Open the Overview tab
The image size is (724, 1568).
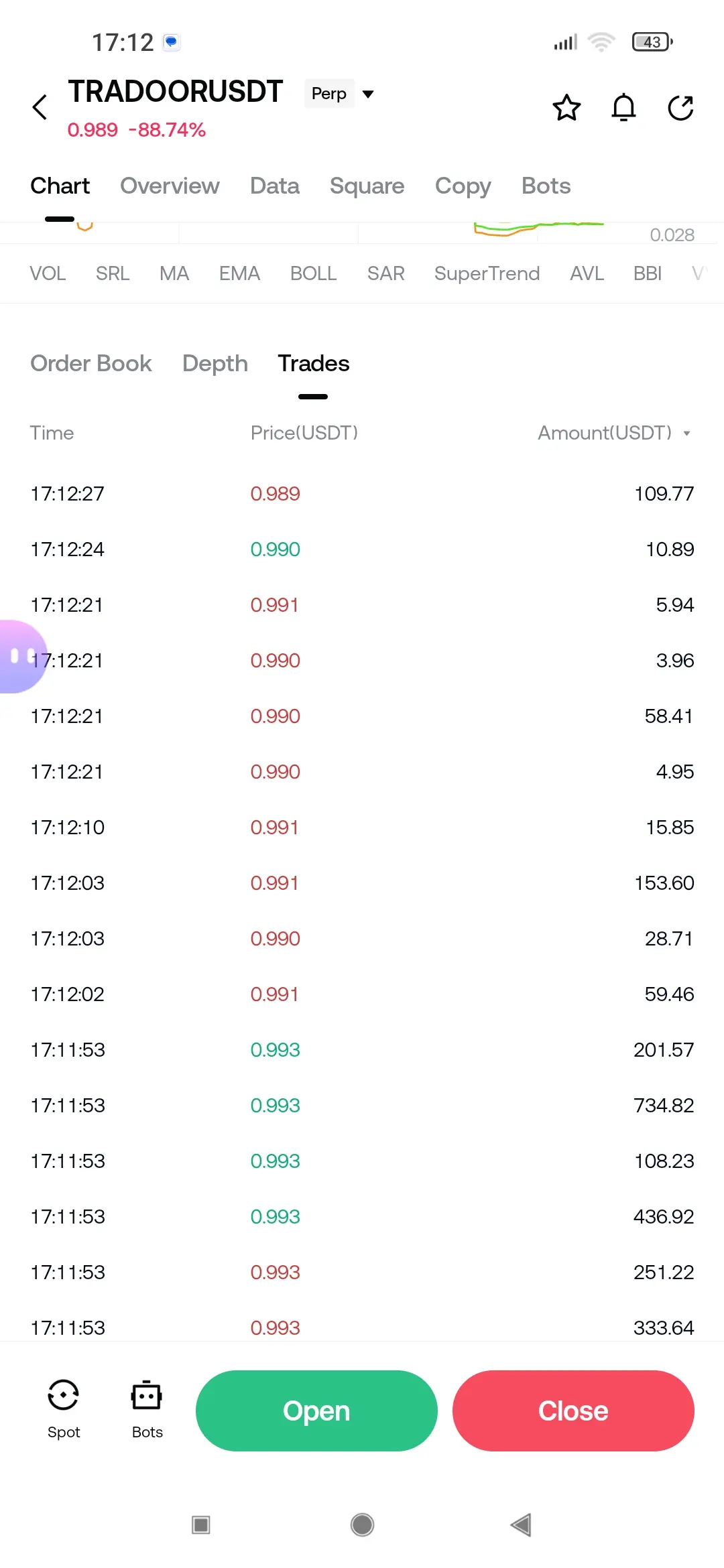170,186
